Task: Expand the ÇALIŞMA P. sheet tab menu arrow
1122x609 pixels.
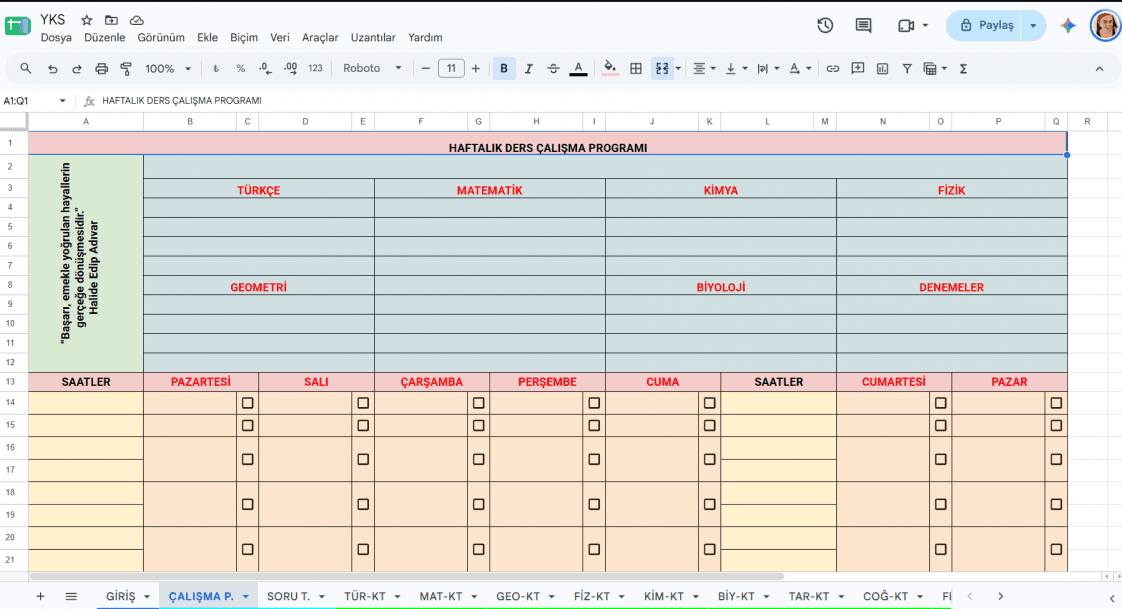Action: pos(245,596)
